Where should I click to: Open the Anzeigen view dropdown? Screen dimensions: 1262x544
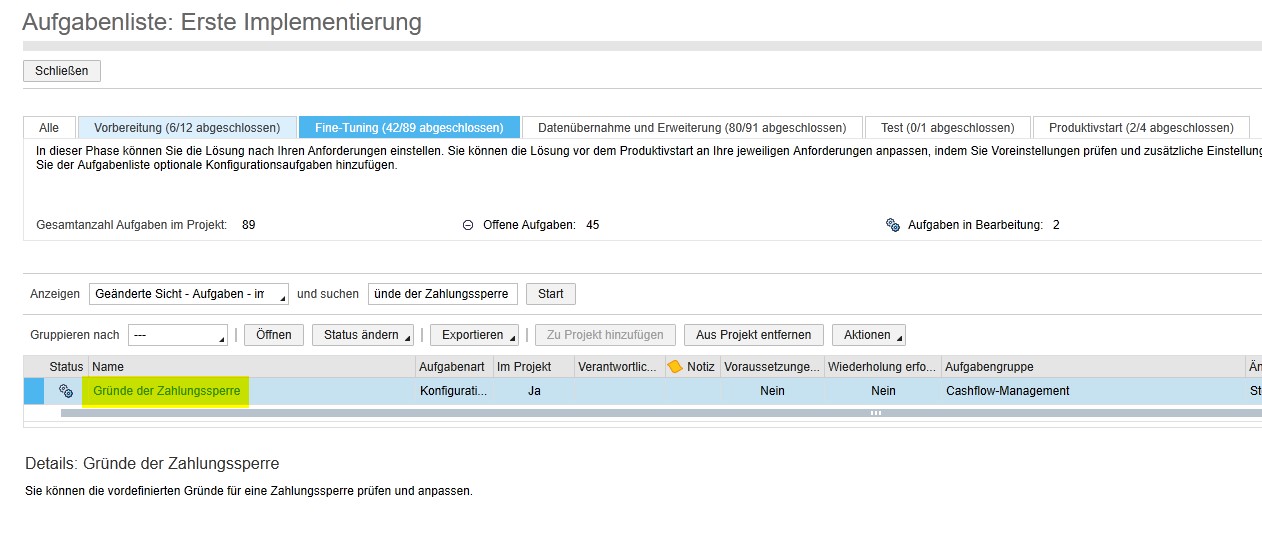point(188,294)
